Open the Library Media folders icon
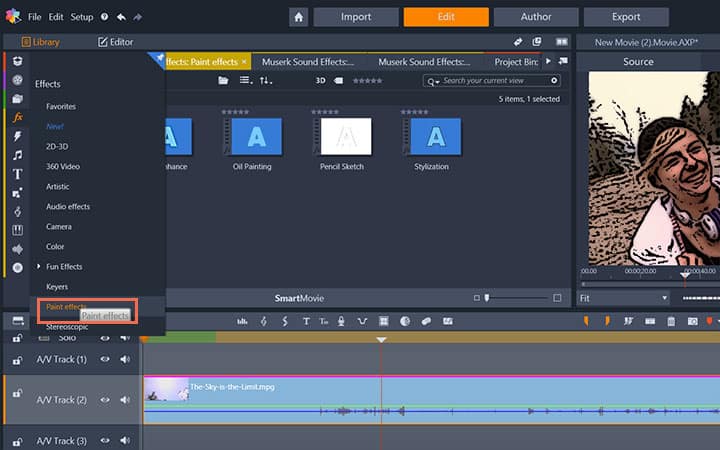The image size is (720, 450). 17,99
